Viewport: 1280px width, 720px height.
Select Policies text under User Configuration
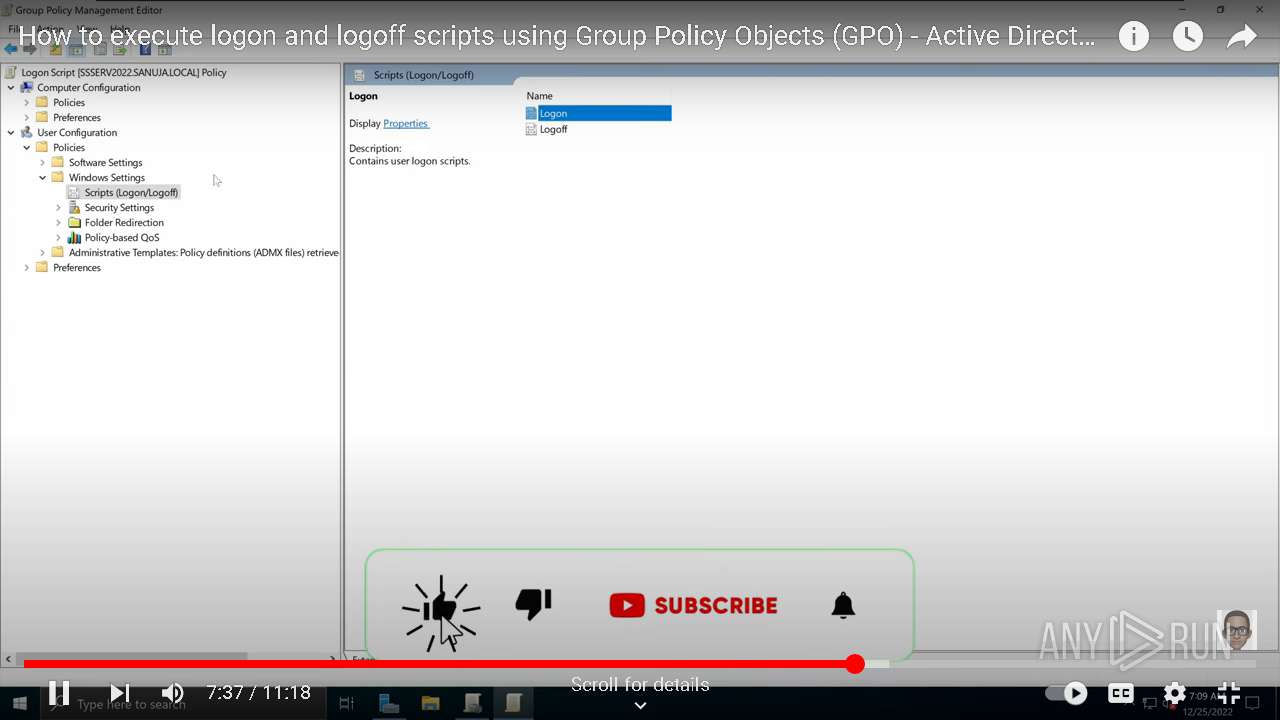point(69,147)
